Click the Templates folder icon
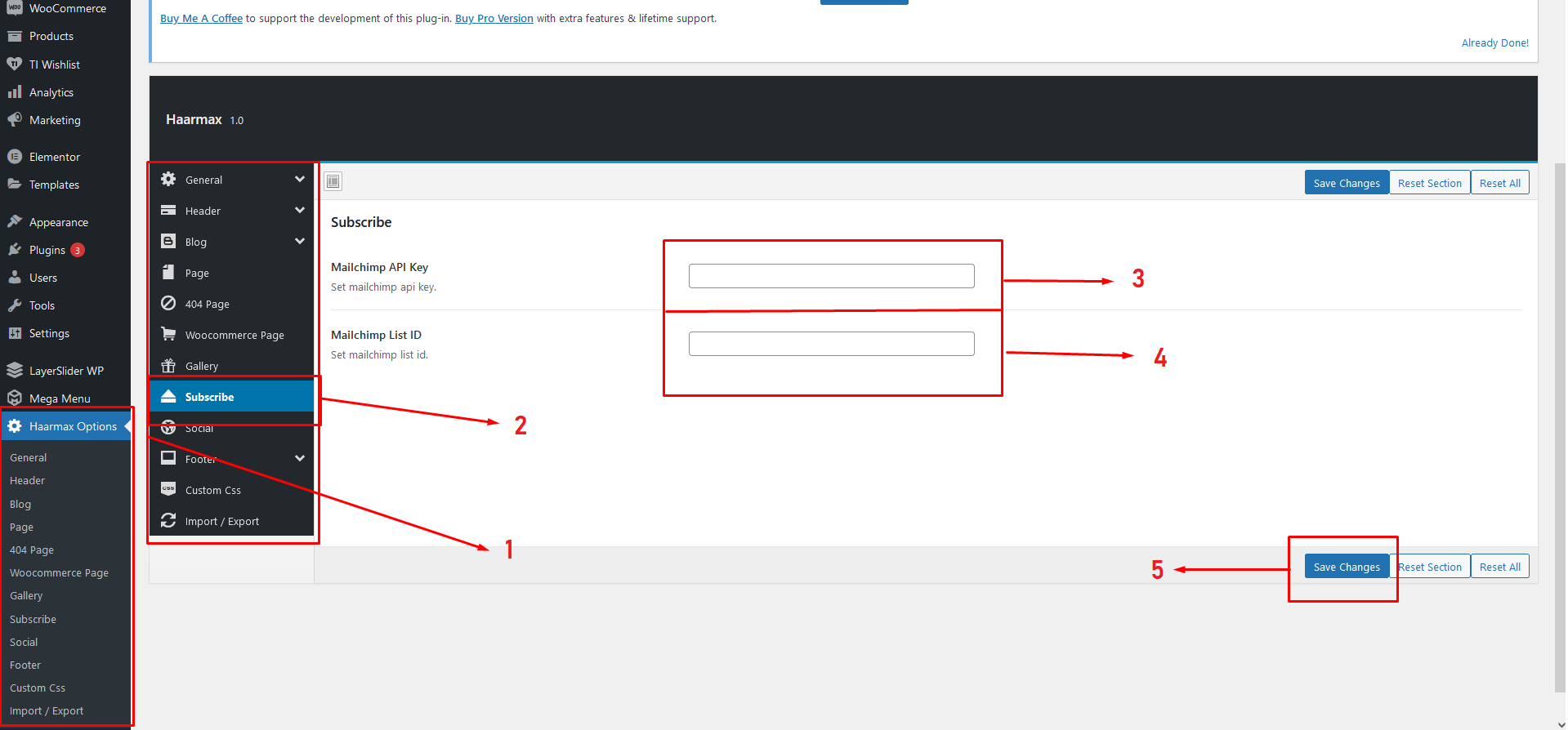Image resolution: width=1568 pixels, height=730 pixels. click(15, 185)
